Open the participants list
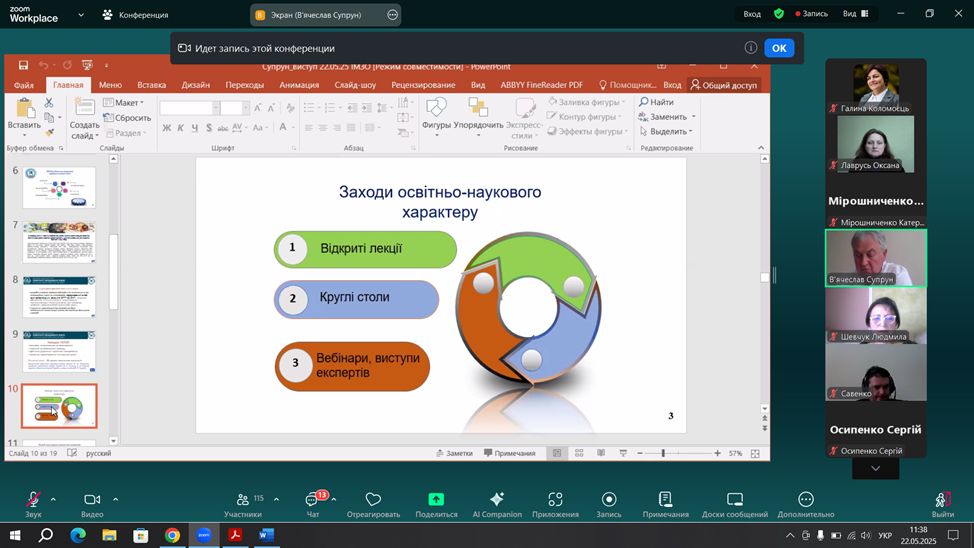Viewport: 974px width, 548px height. click(242, 500)
